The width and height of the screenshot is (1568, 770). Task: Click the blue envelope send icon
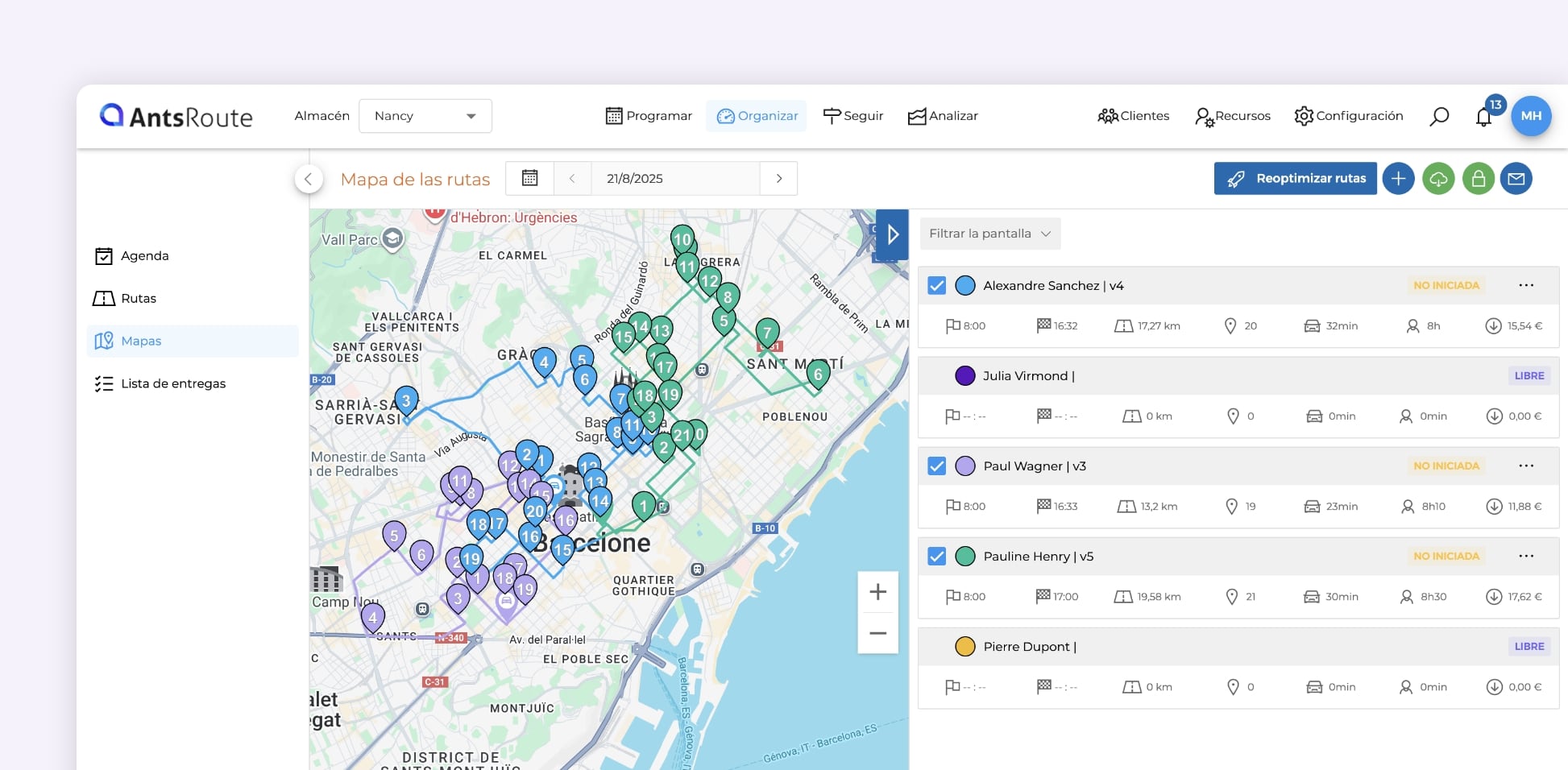[x=1516, y=179]
